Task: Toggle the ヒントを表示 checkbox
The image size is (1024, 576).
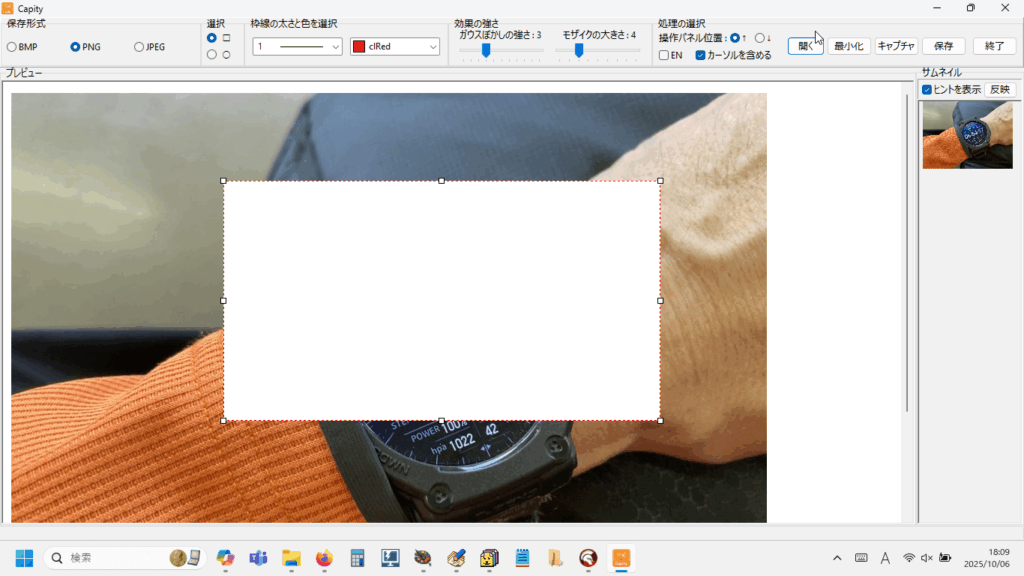Action: pyautogui.click(x=927, y=90)
